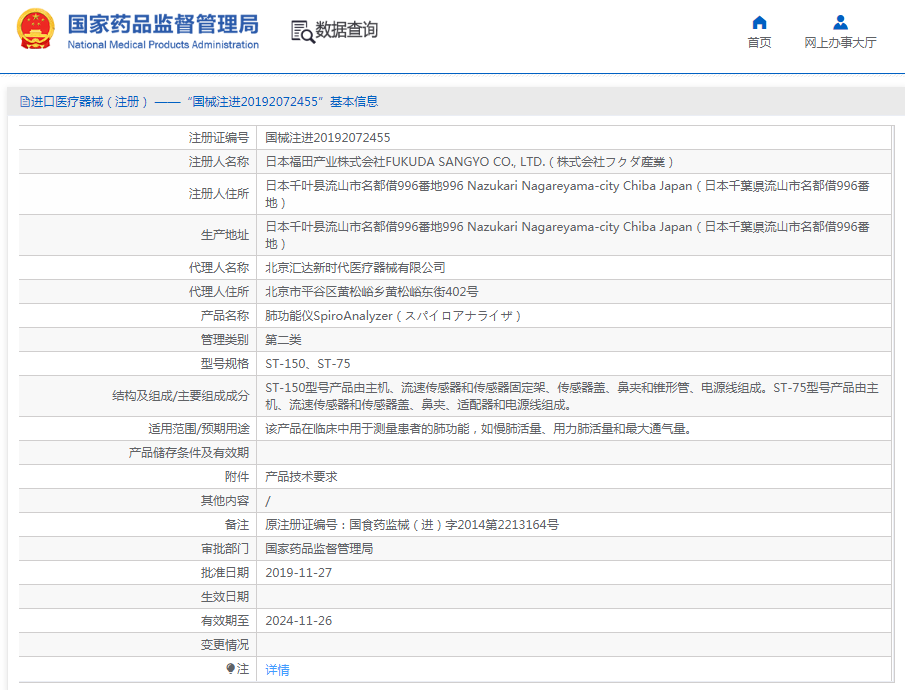
Task: Click the home house icon
Action: (759, 22)
